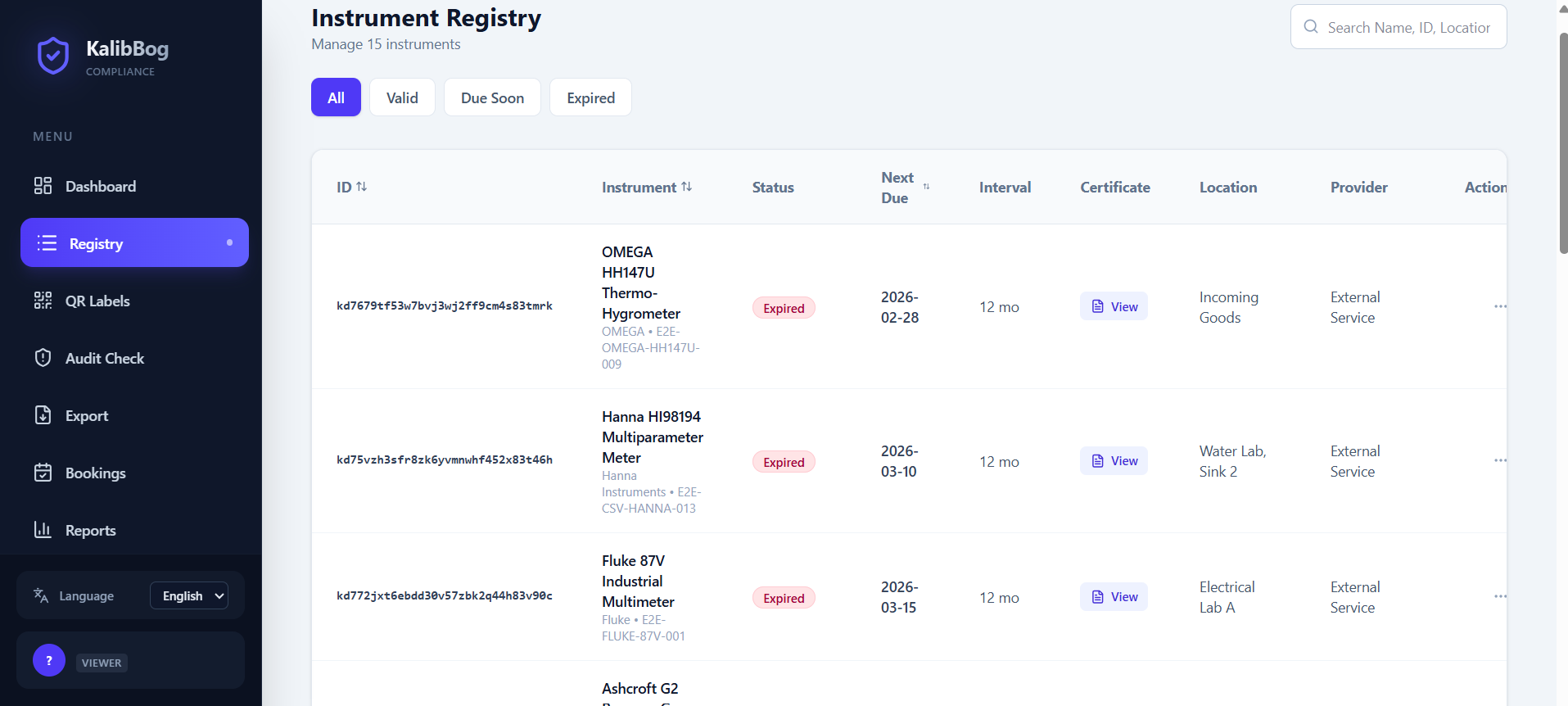View certificate for Hanna HI98194 meter

pos(1114,461)
